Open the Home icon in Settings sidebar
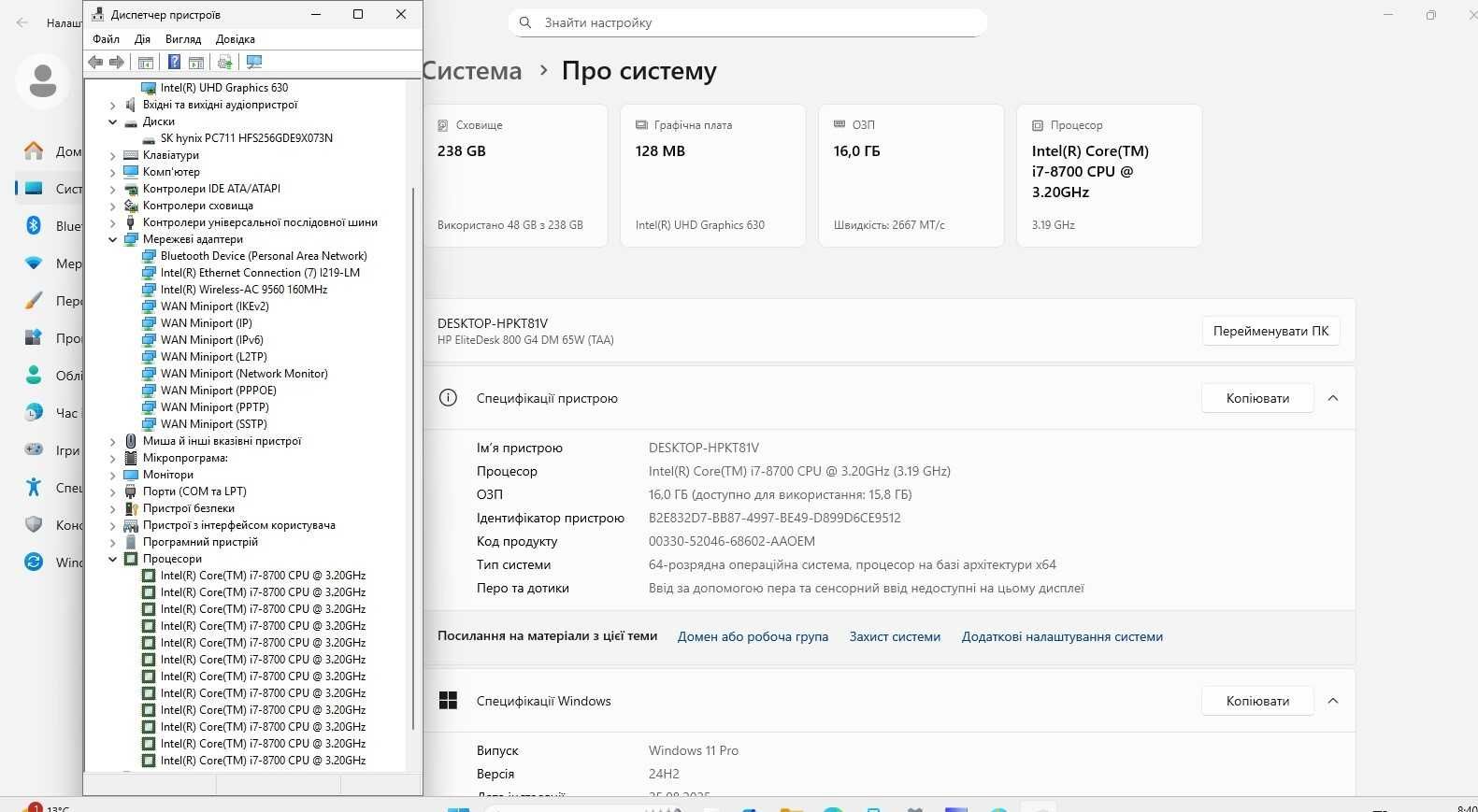The image size is (1478, 812). click(34, 150)
